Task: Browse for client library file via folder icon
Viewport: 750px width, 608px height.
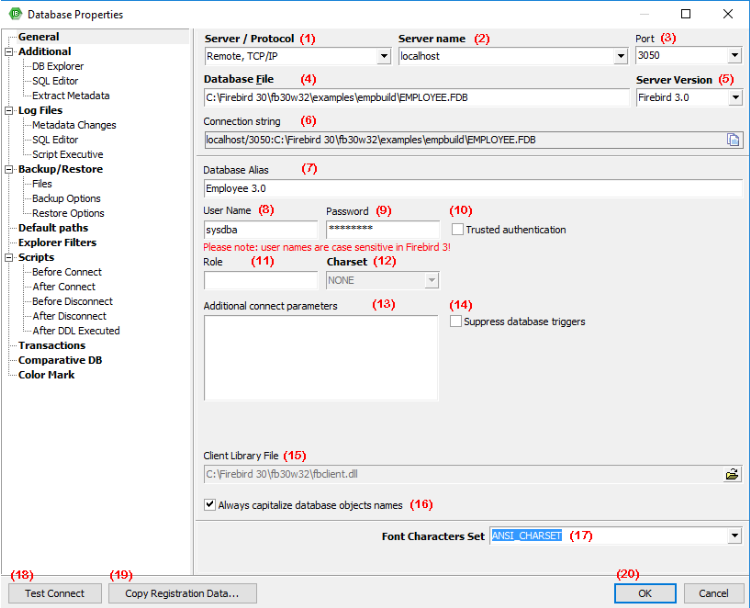Action: [x=732, y=475]
